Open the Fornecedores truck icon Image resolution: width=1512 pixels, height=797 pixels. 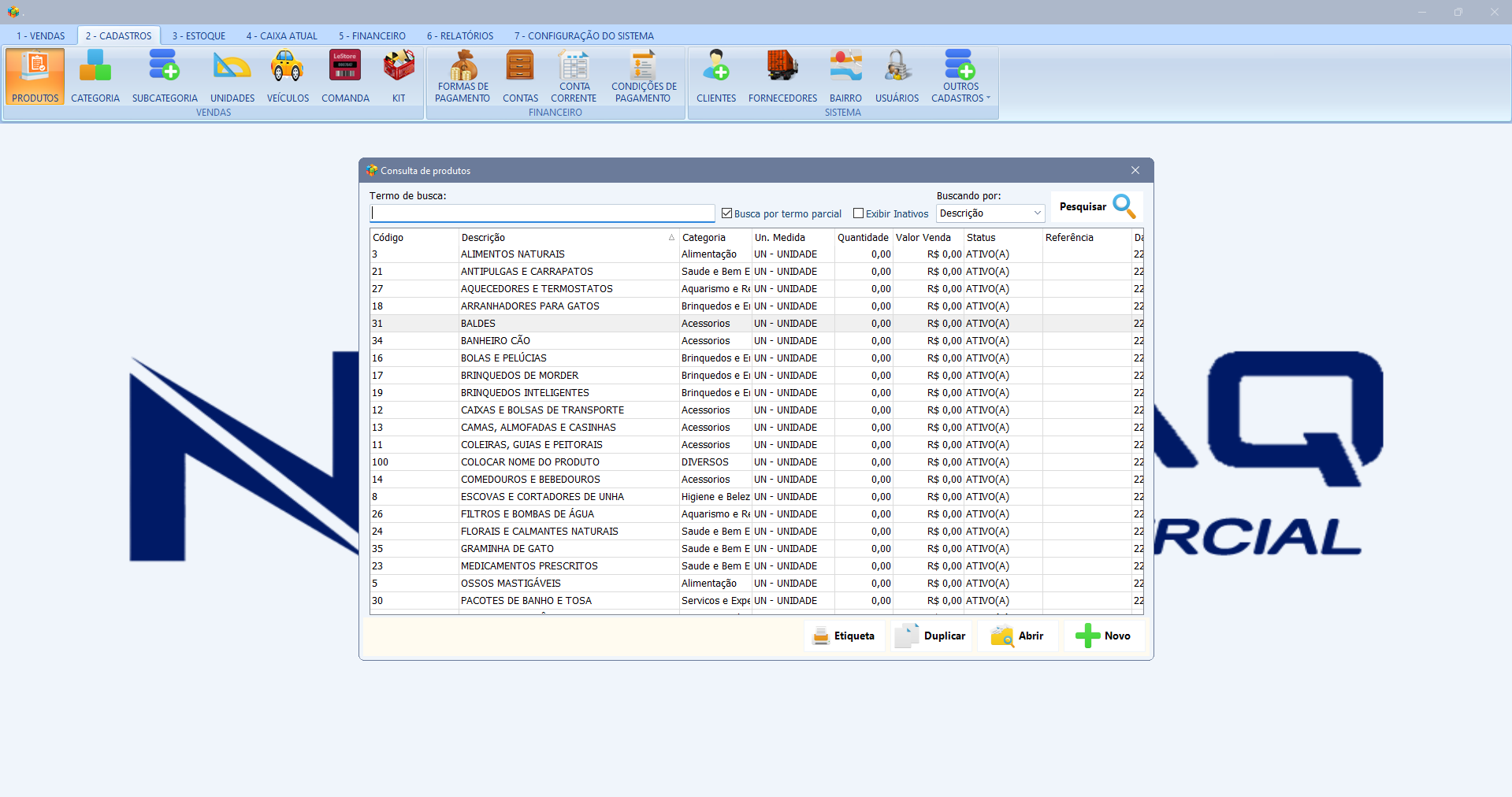click(782, 76)
